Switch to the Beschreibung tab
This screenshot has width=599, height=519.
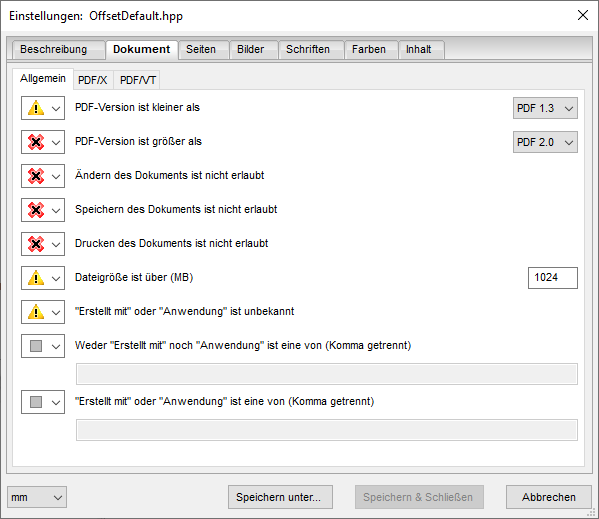(x=58, y=50)
